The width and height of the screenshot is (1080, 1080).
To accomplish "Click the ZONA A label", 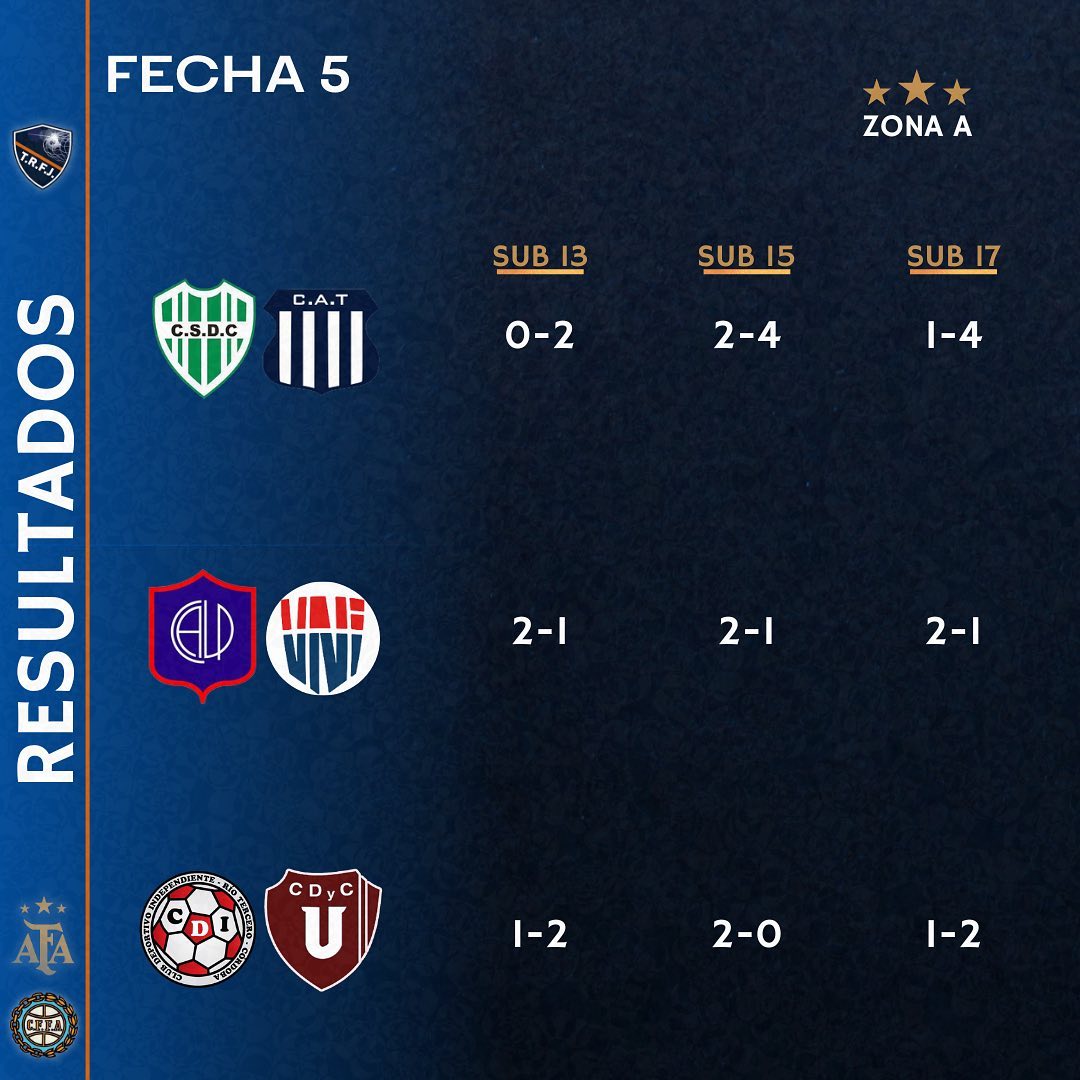I will (x=917, y=127).
